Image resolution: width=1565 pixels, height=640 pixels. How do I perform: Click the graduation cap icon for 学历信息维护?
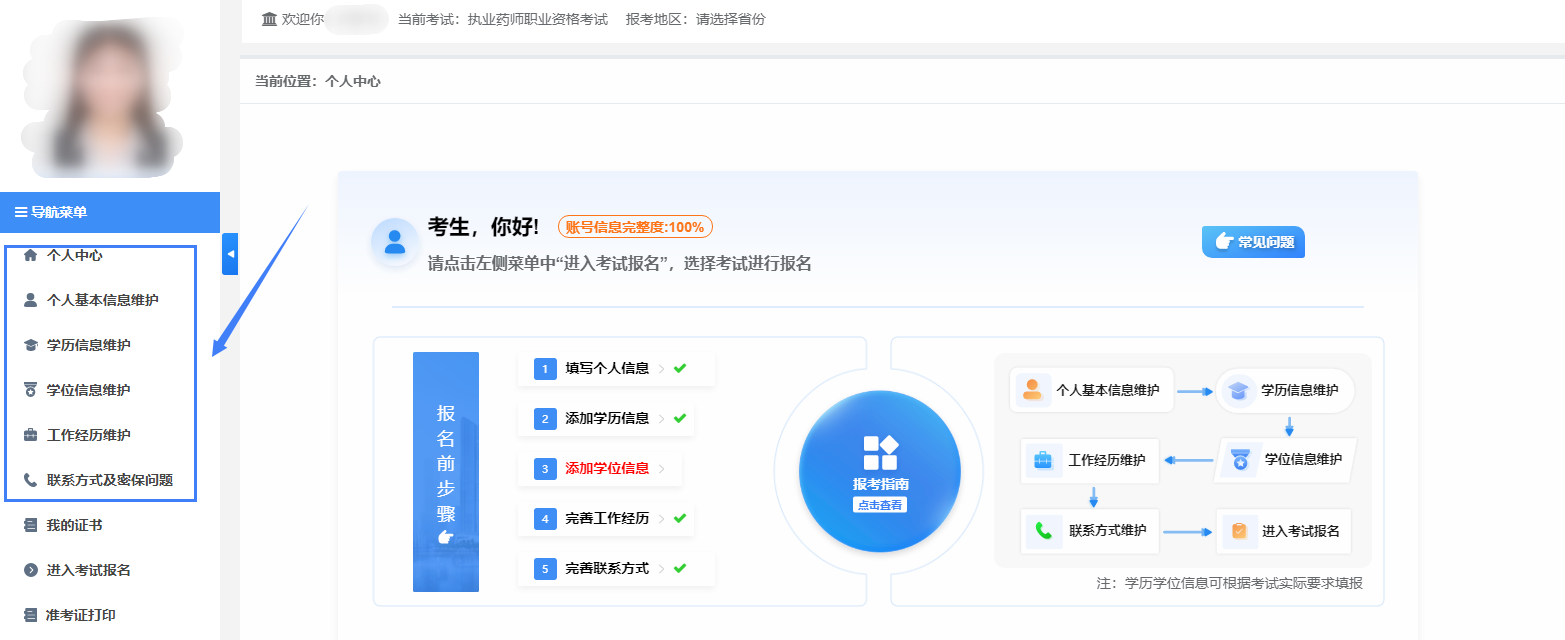[30, 345]
